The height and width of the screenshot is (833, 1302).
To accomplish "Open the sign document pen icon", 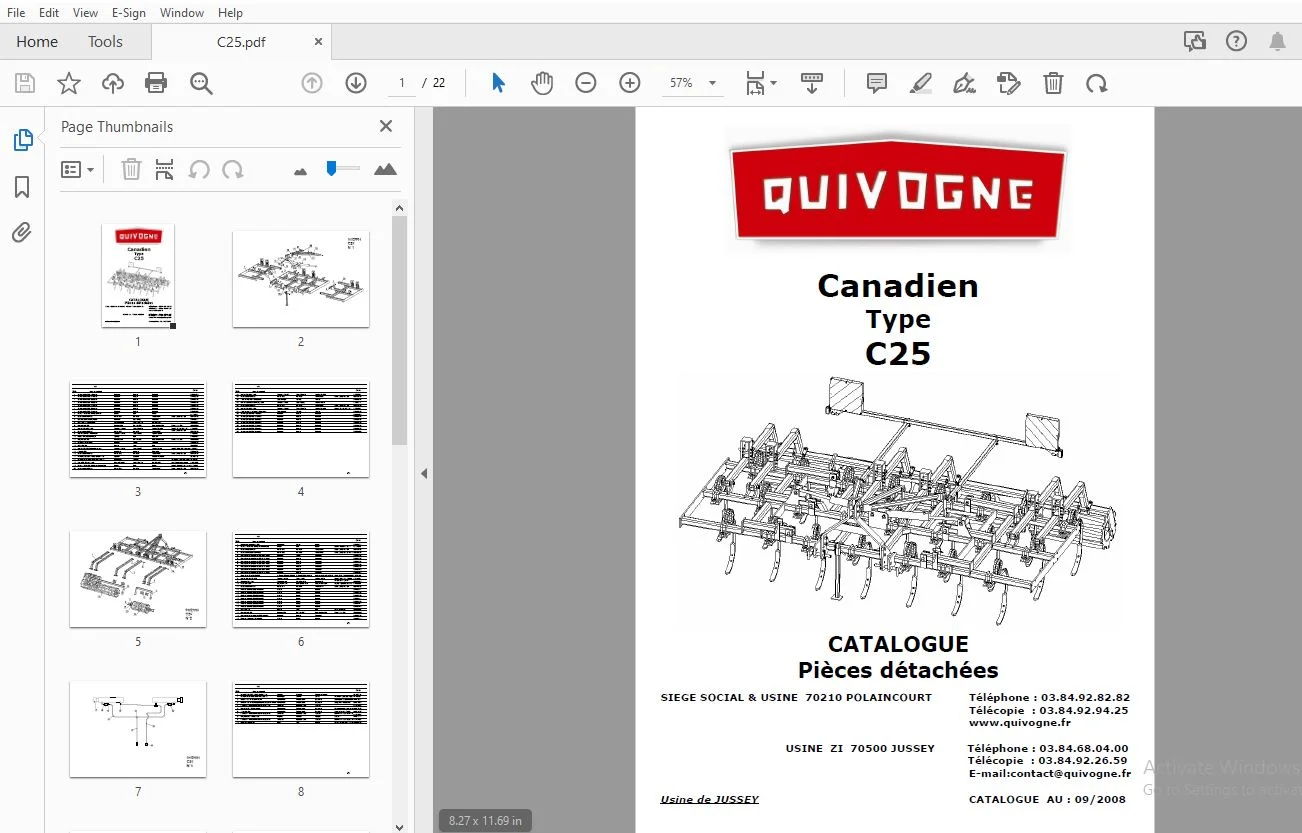I will tap(965, 84).
